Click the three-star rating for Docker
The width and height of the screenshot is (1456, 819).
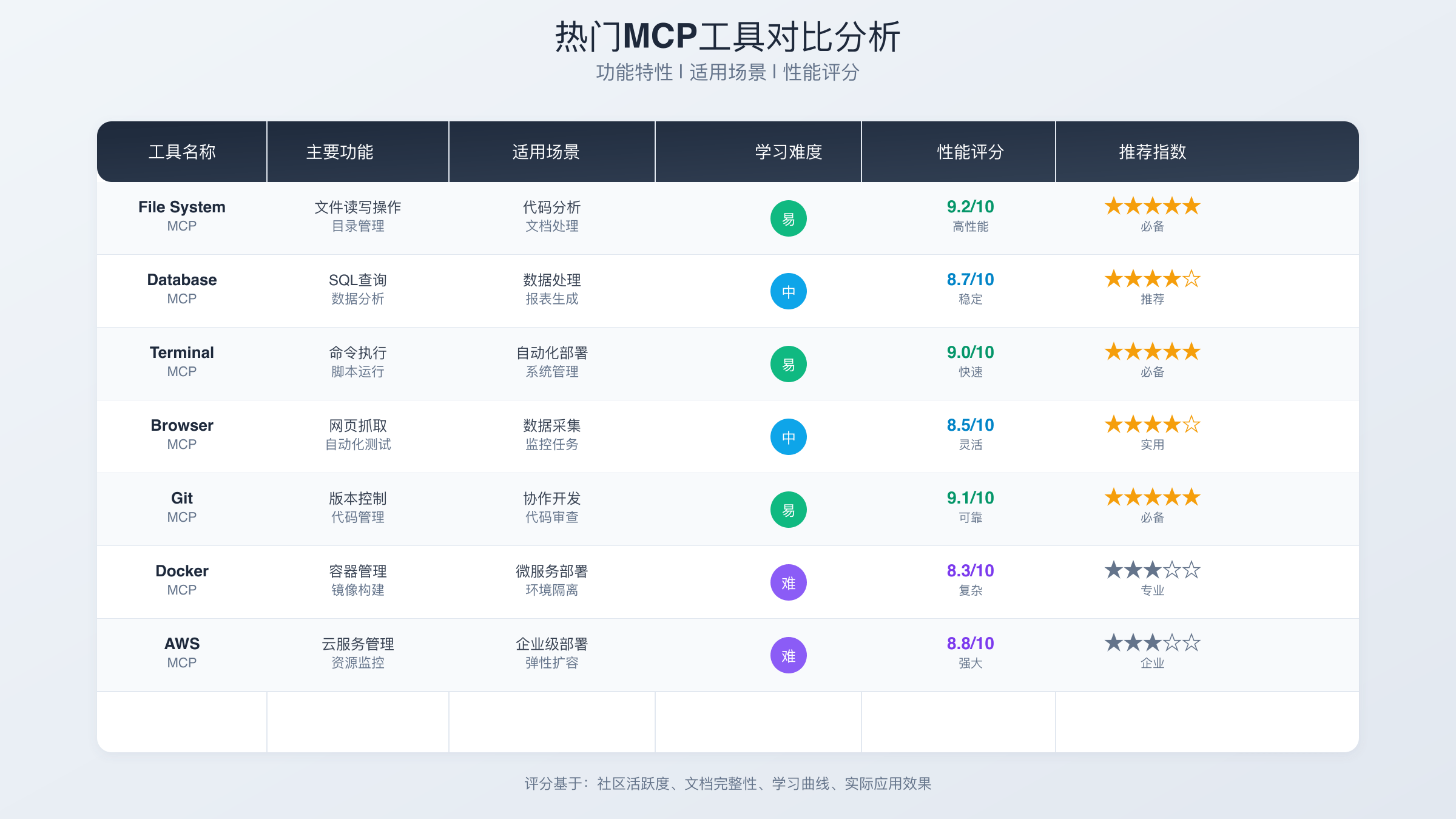pos(1152,570)
